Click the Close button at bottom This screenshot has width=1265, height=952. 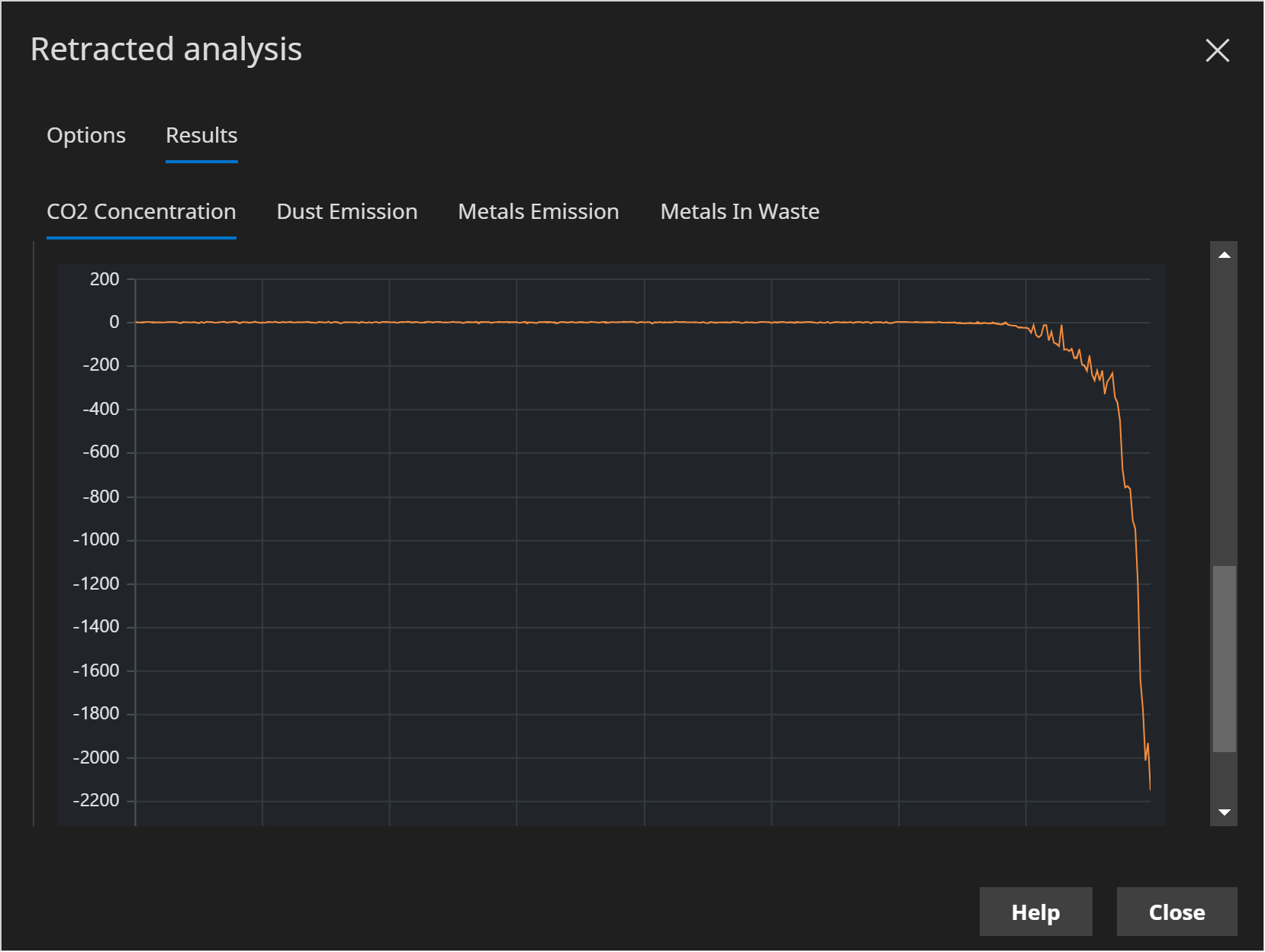point(1176,912)
